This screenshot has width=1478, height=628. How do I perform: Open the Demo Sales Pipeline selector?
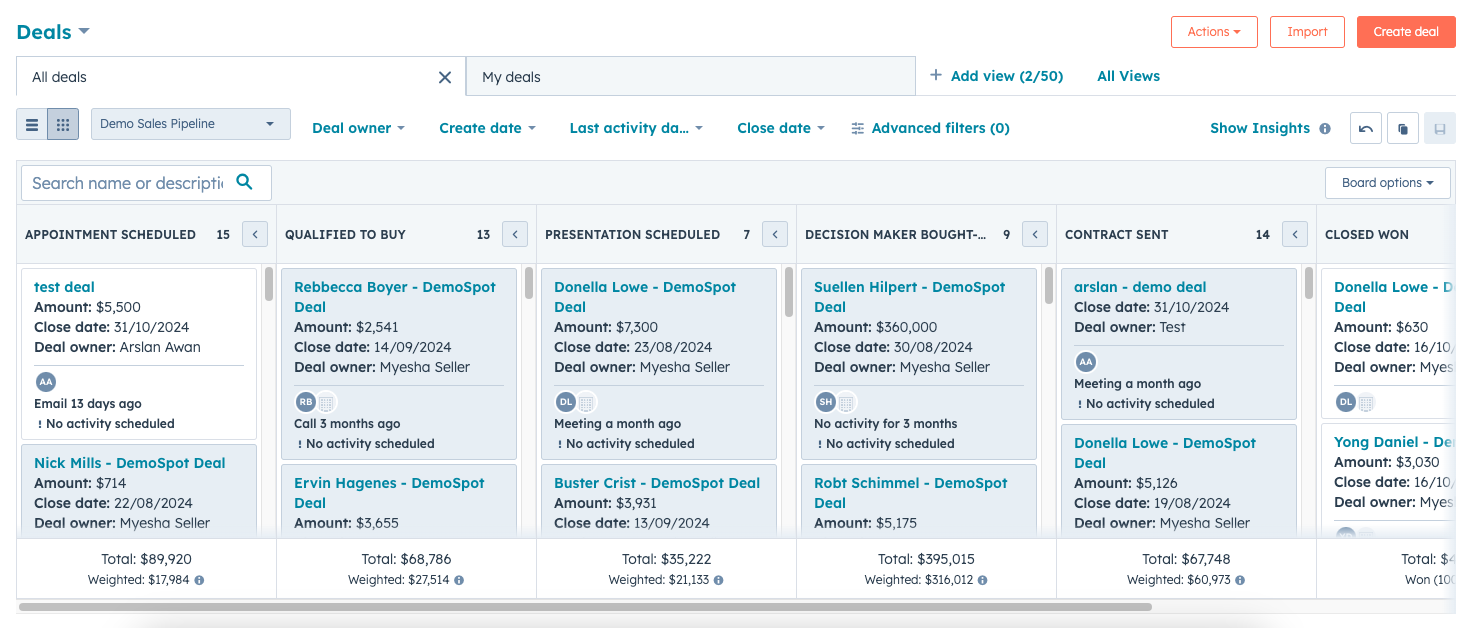tap(191, 124)
